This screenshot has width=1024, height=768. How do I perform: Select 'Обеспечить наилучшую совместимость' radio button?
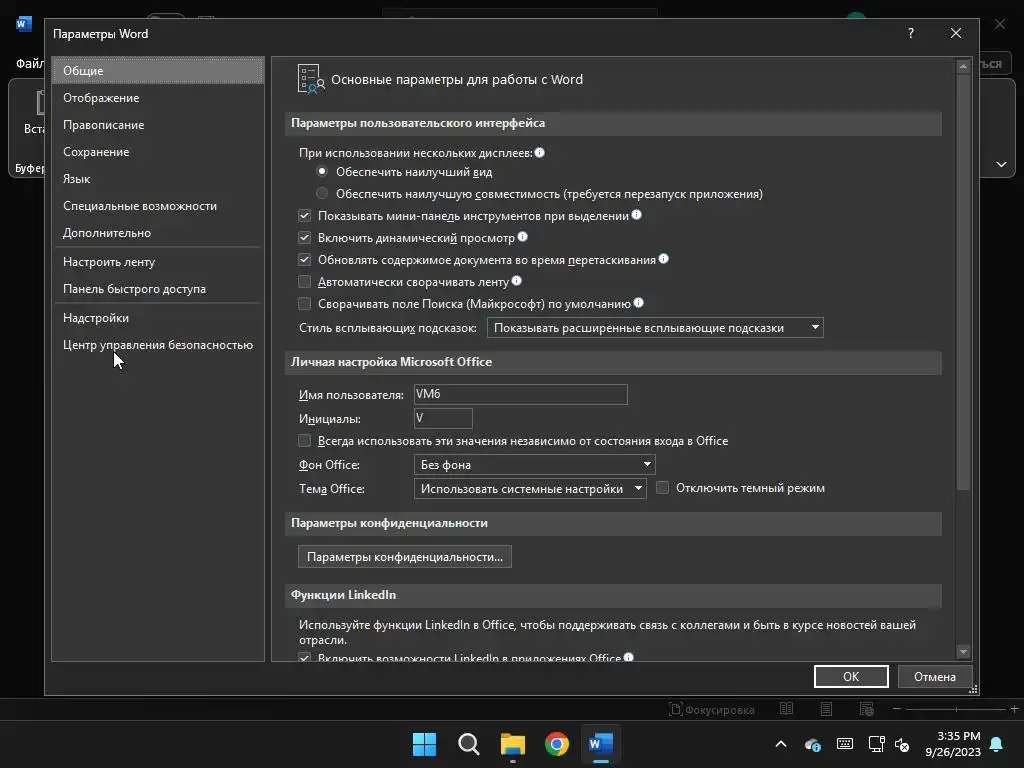322,193
